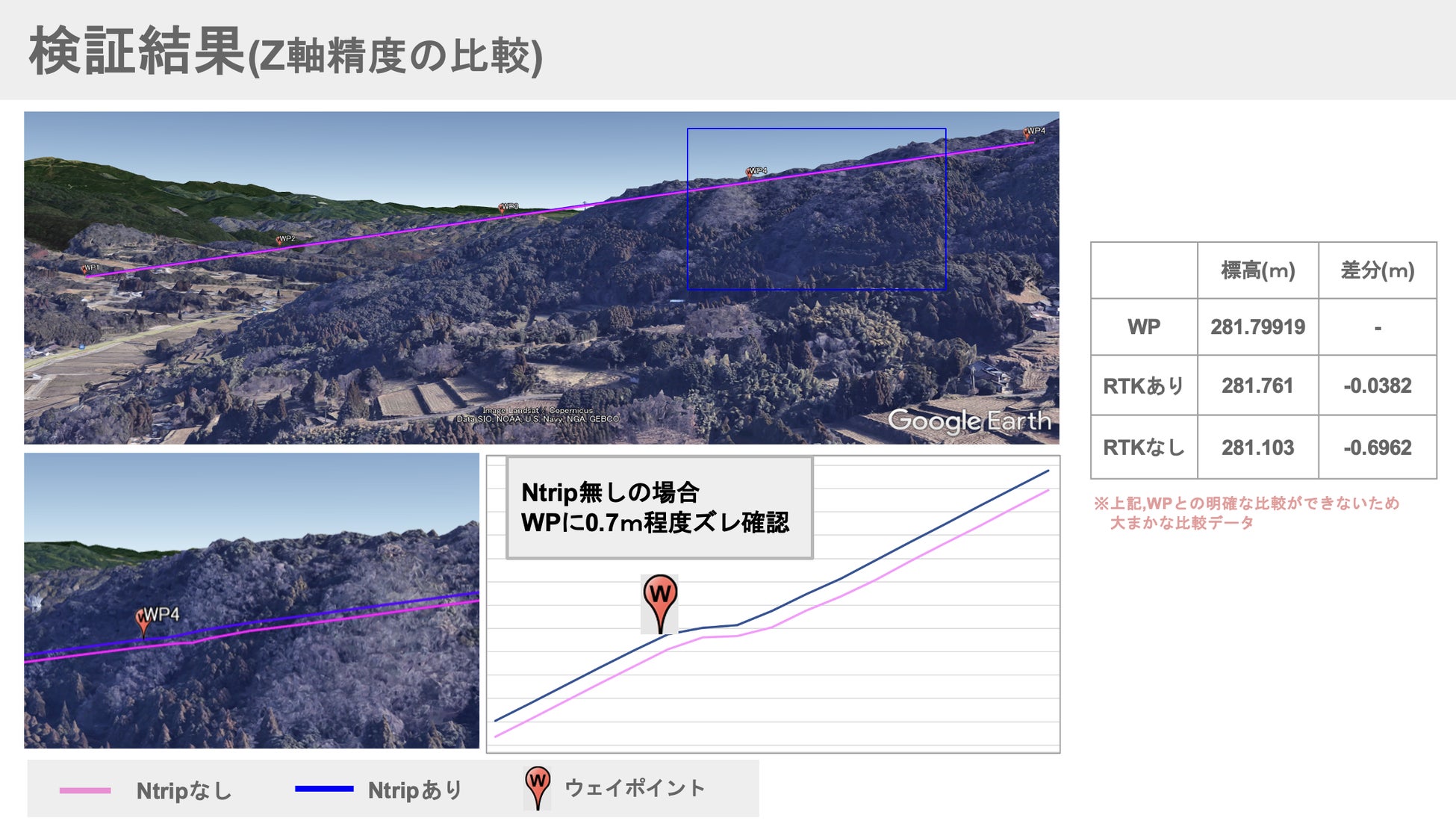Click the large WP4 pin in zoomed view
The image size is (1456, 821).
click(x=143, y=619)
